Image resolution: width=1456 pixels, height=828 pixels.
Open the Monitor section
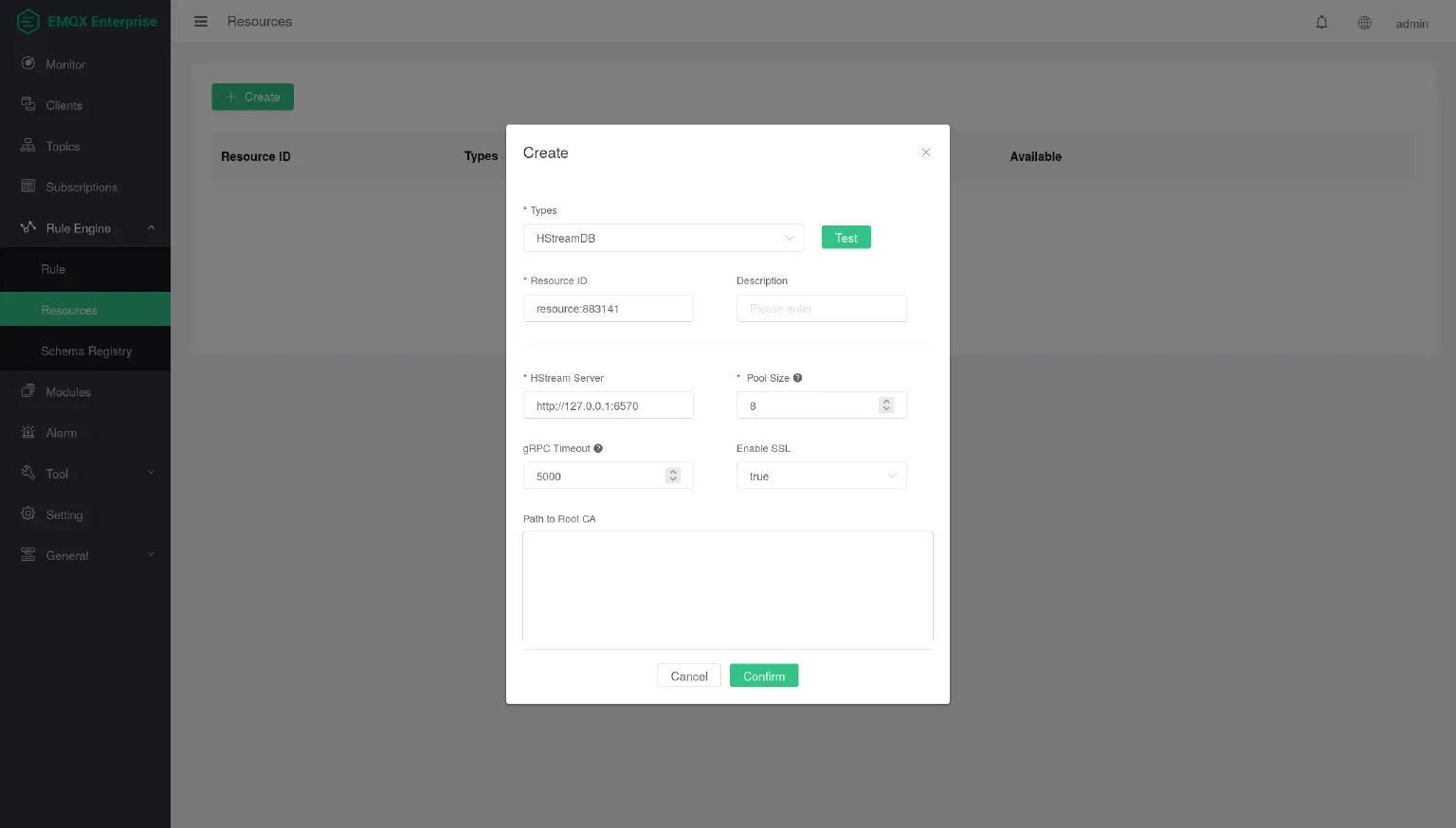[x=64, y=63]
